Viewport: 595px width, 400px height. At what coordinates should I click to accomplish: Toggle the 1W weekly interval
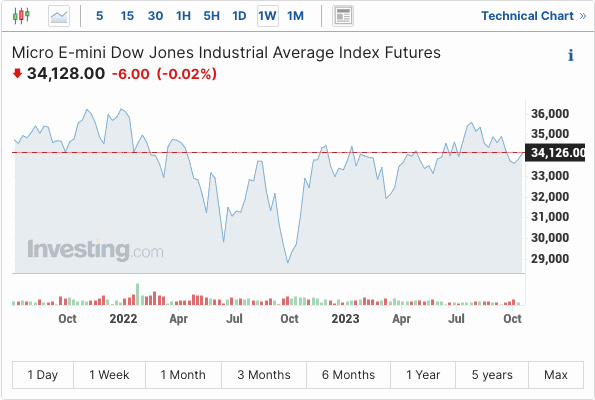(x=268, y=16)
